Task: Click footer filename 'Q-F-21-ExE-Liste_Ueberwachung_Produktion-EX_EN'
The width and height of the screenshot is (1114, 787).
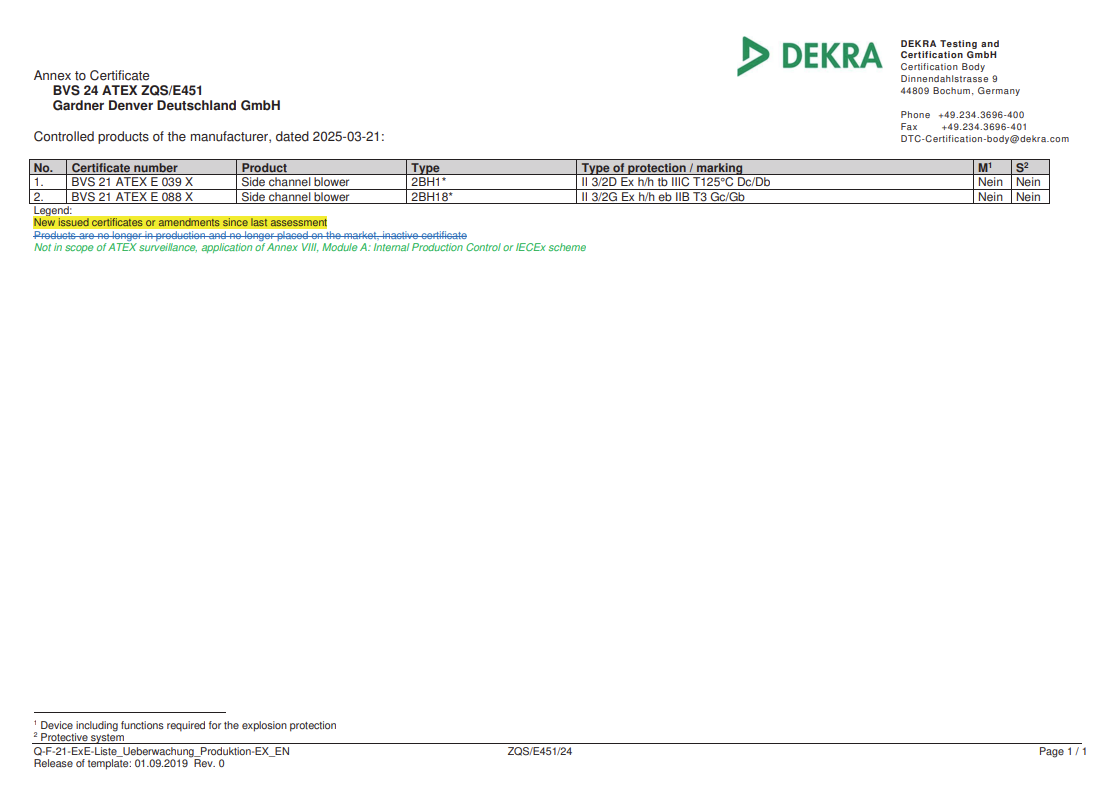Action: [161, 752]
